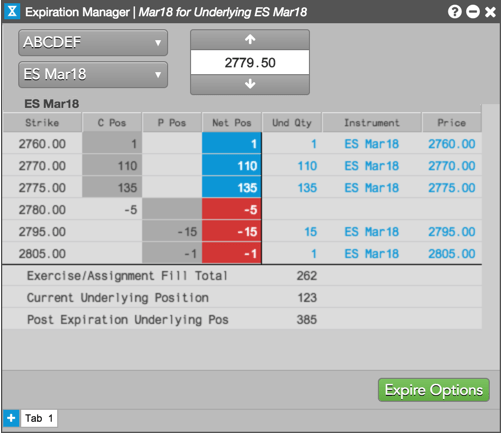This screenshot has height=436, width=502.
Task: Open the ABCDEF account dropdown
Action: point(93,43)
